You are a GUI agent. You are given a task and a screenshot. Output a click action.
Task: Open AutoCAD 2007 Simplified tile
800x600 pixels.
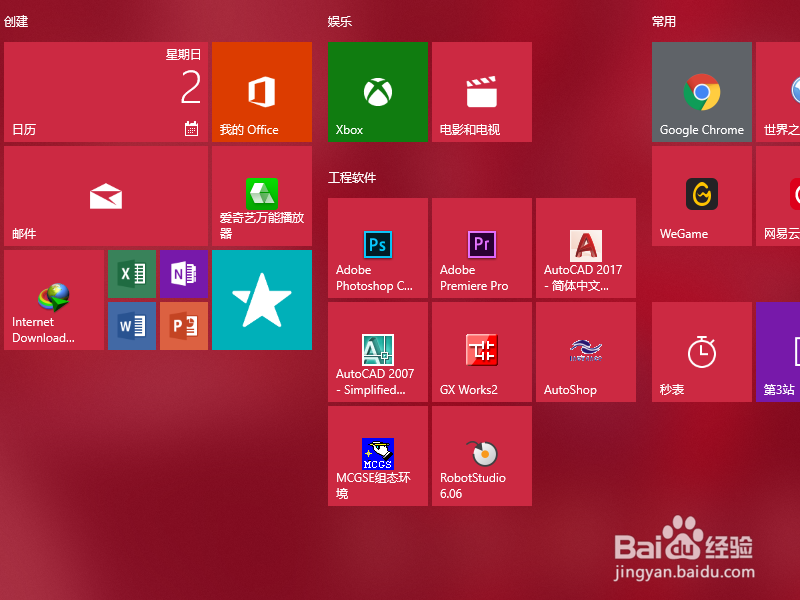point(378,352)
